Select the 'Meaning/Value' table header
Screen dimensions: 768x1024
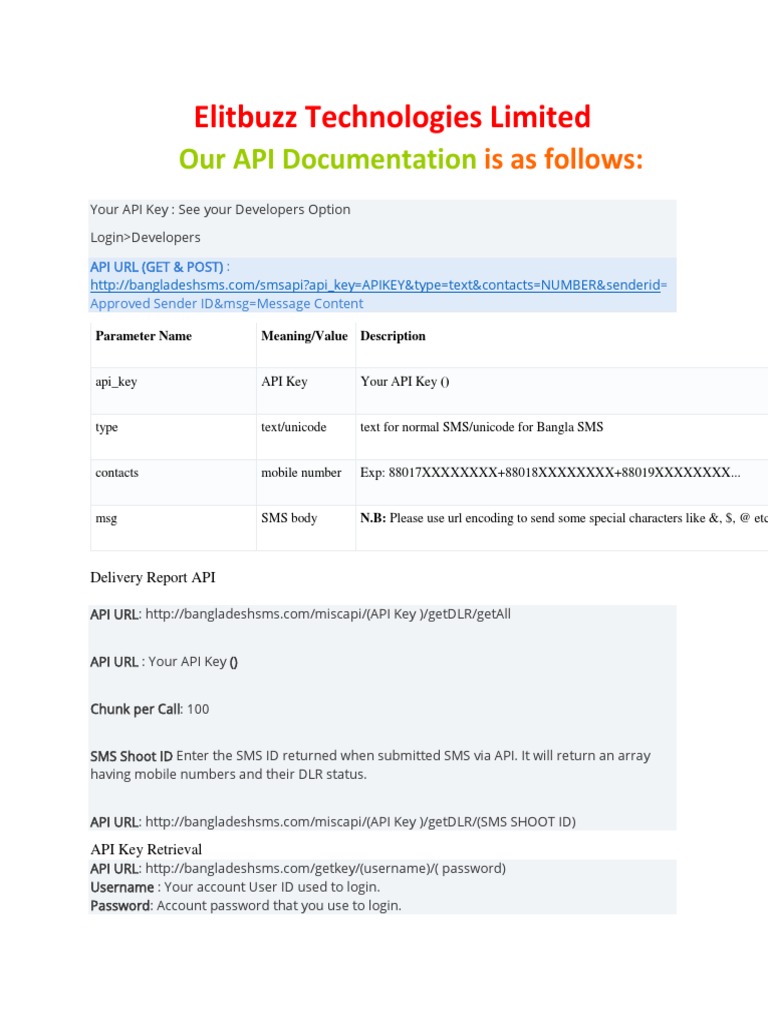pos(304,336)
